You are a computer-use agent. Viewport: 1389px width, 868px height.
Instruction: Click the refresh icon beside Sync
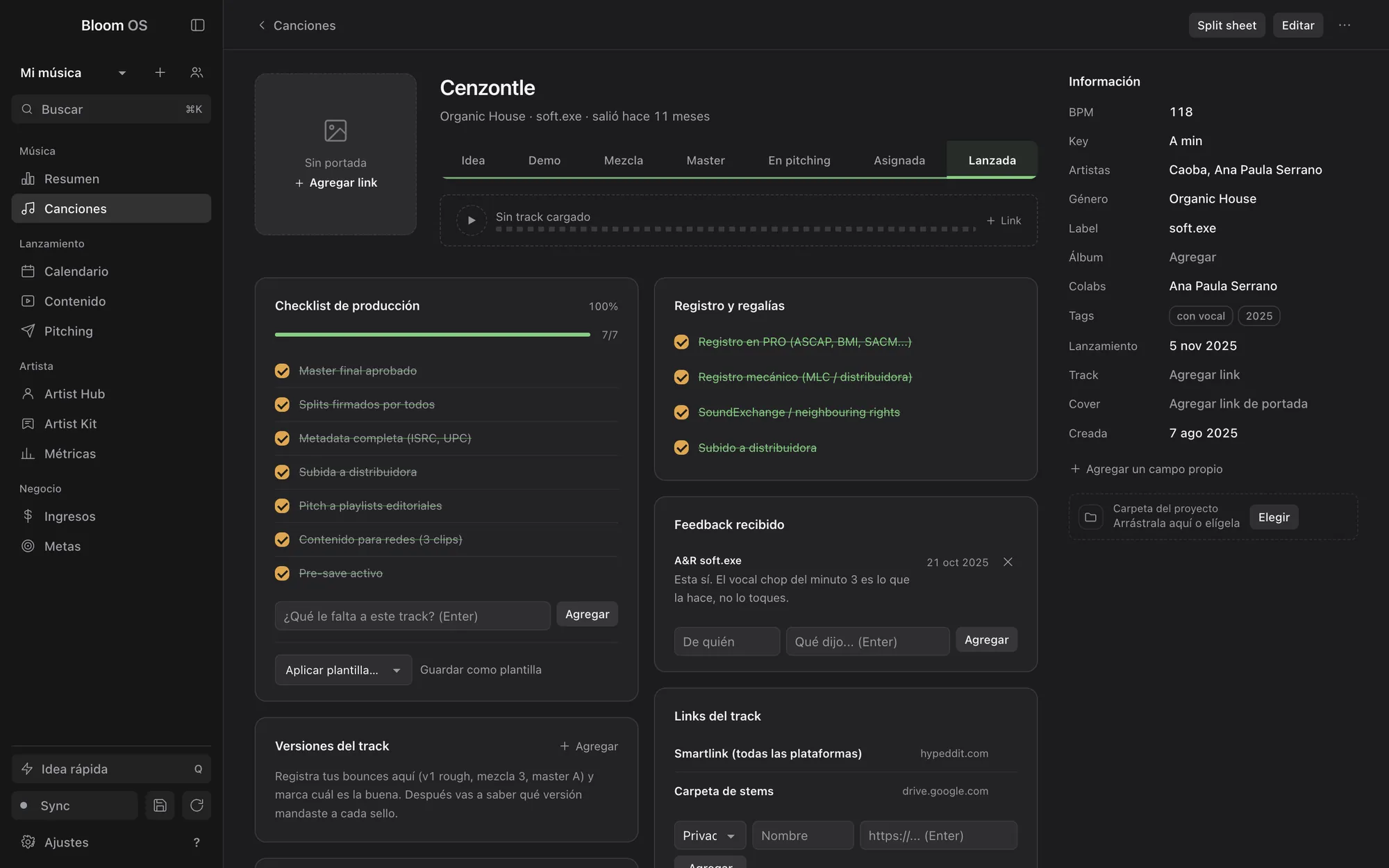point(197,805)
